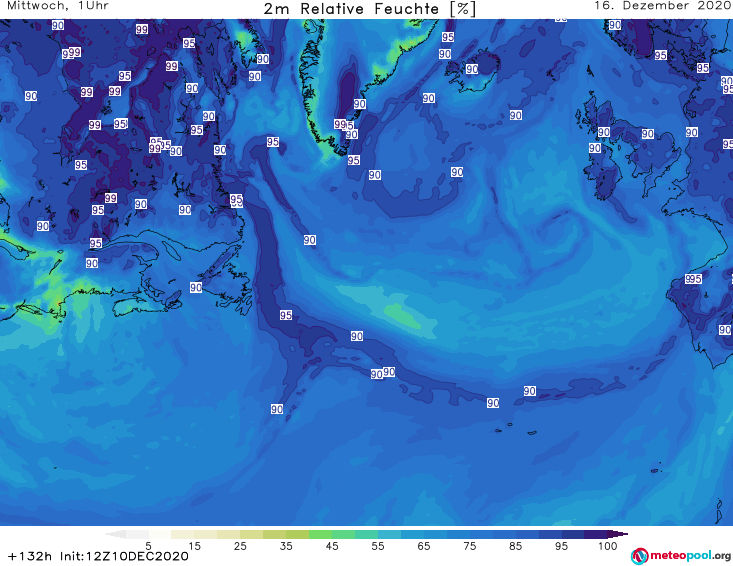
Task: Click the '85' value on the color scale
Action: click(516, 546)
